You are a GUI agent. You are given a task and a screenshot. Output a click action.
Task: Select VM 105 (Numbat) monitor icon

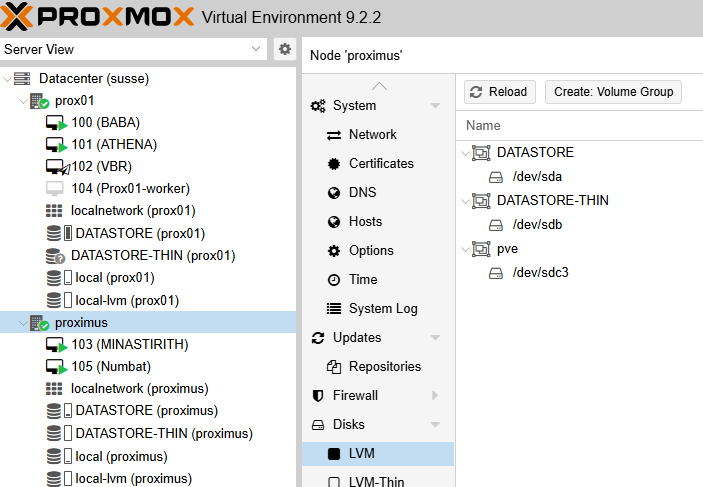(x=56, y=367)
